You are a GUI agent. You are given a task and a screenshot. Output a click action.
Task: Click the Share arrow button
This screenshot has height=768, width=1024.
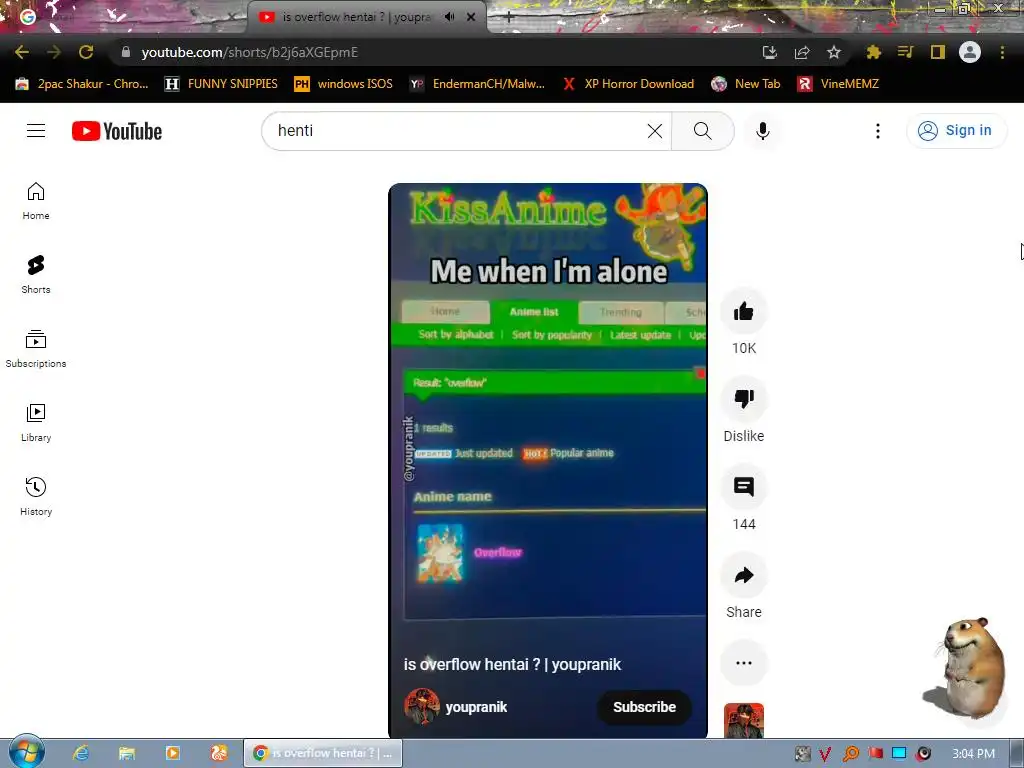[744, 575]
